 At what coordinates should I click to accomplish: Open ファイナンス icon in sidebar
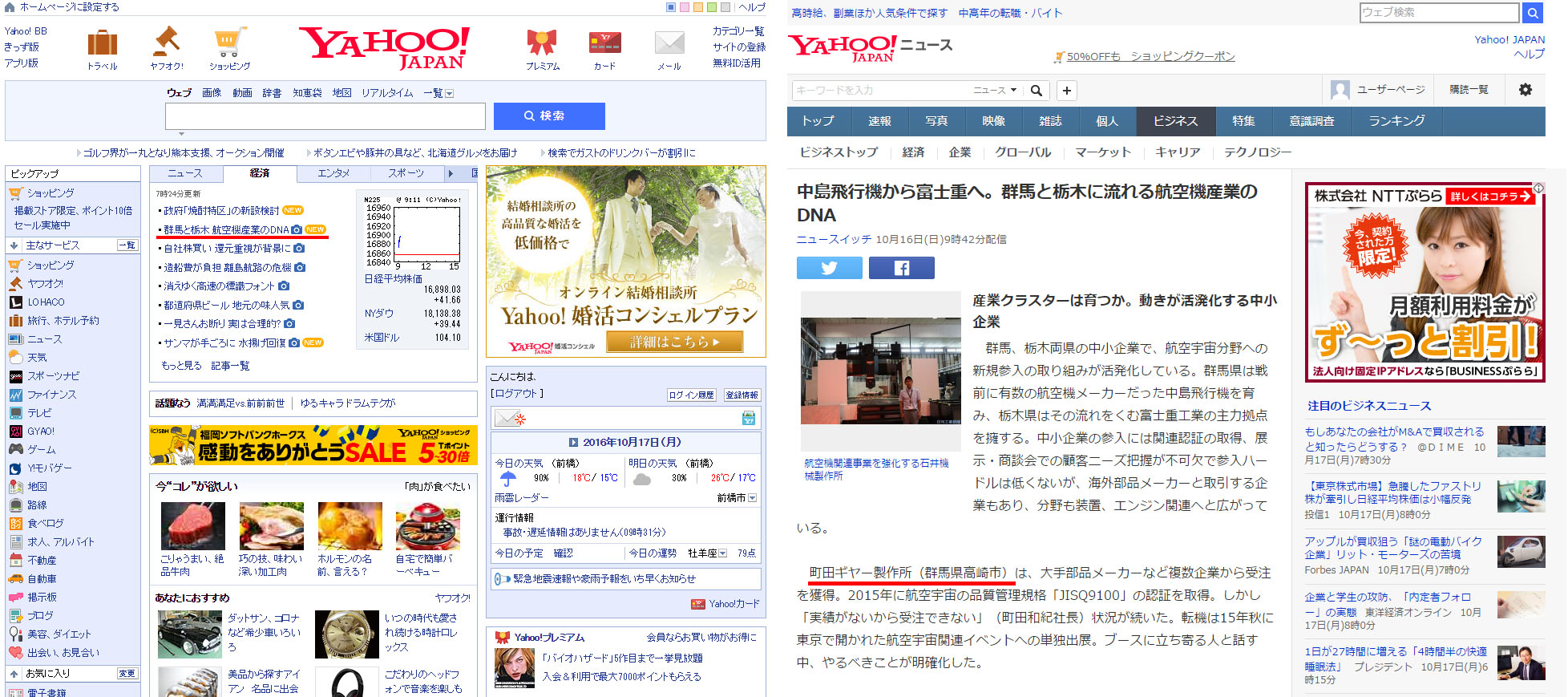click(16, 395)
